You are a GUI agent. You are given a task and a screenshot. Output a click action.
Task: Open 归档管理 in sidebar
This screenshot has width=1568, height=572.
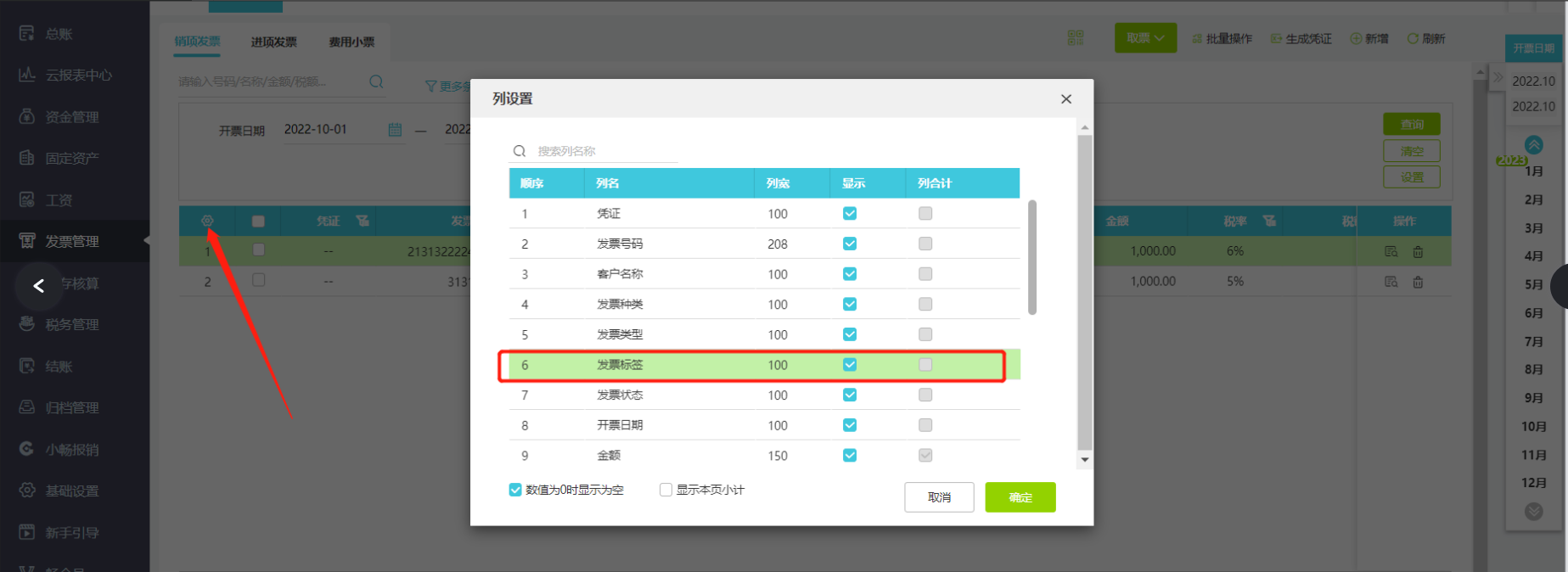pyautogui.click(x=59, y=408)
